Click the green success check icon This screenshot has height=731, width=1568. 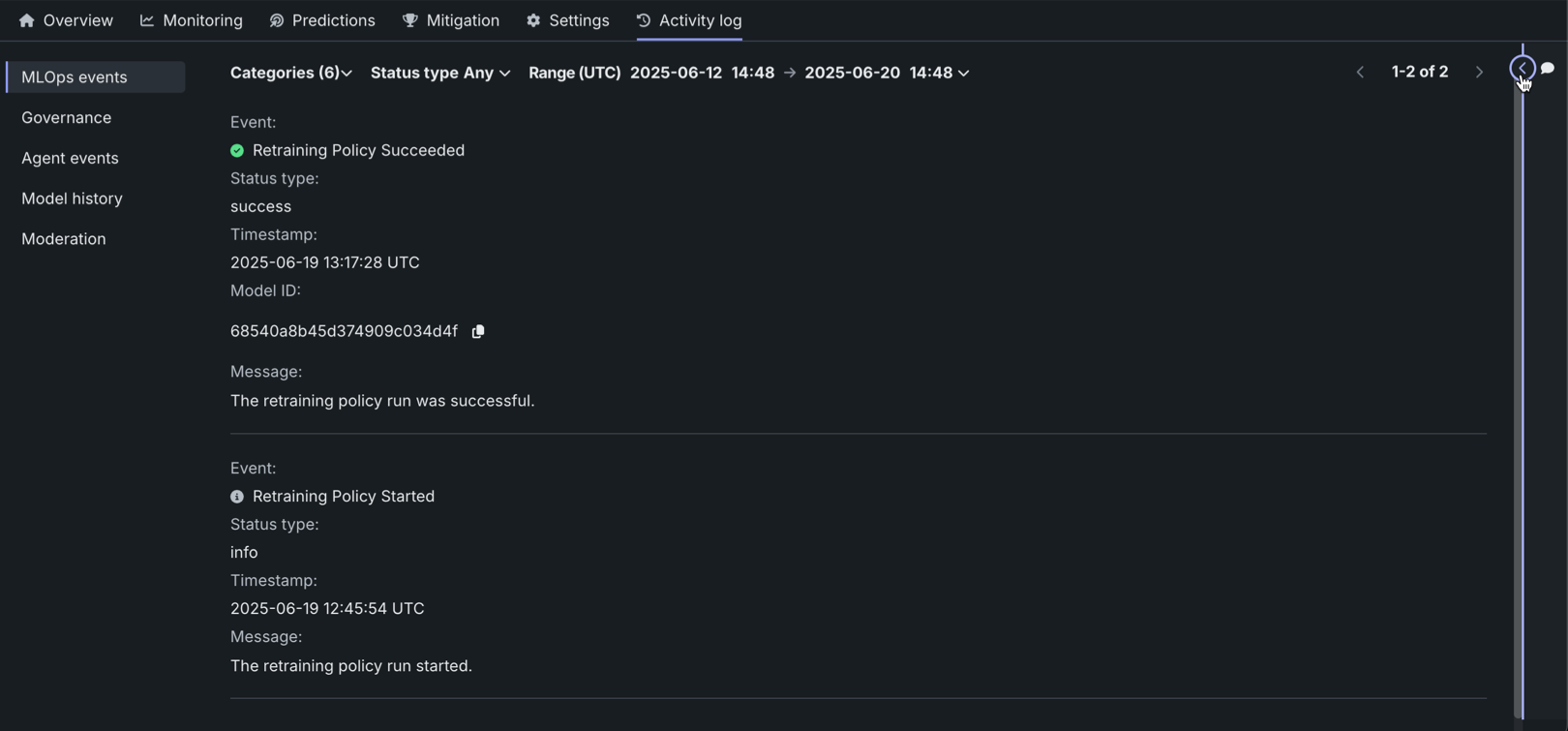click(x=237, y=150)
